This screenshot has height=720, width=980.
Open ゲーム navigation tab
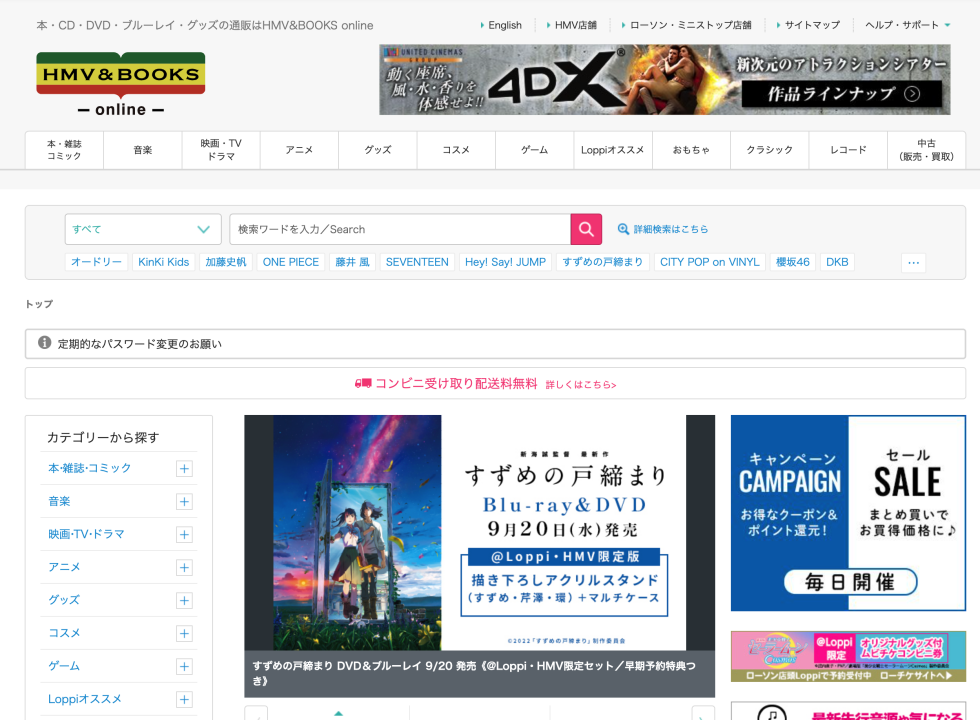point(534,150)
